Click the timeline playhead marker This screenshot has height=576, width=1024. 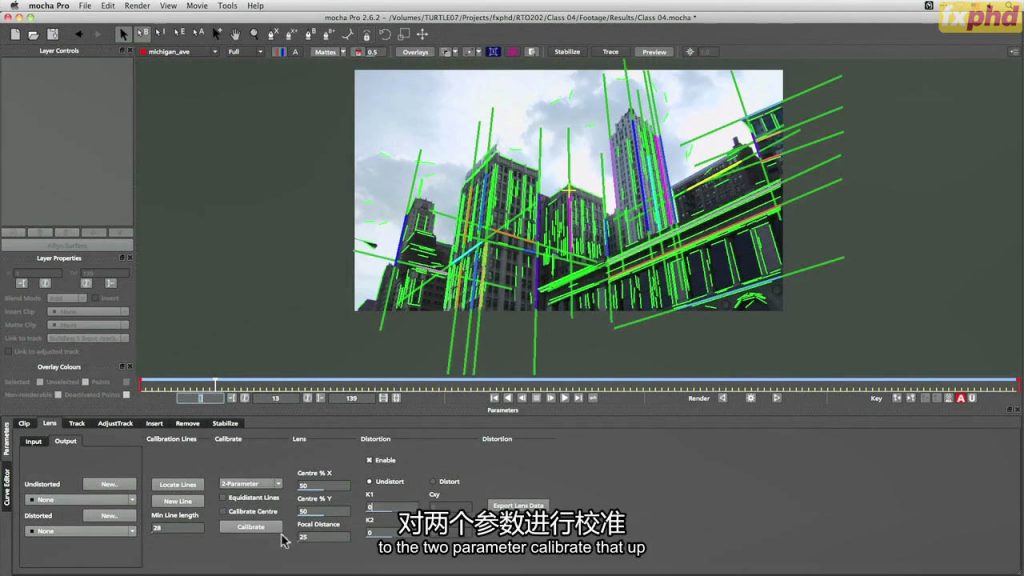pyautogui.click(x=215, y=383)
